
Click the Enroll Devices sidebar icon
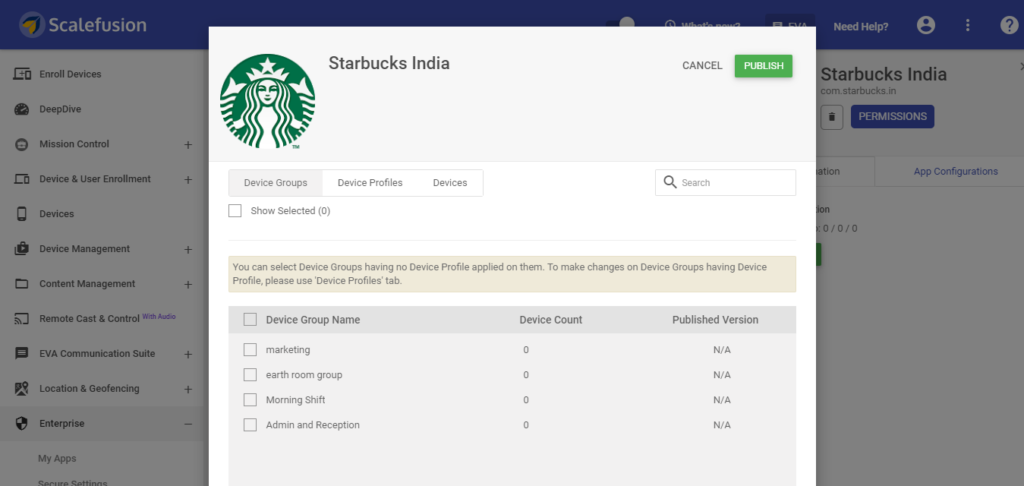[x=22, y=74]
